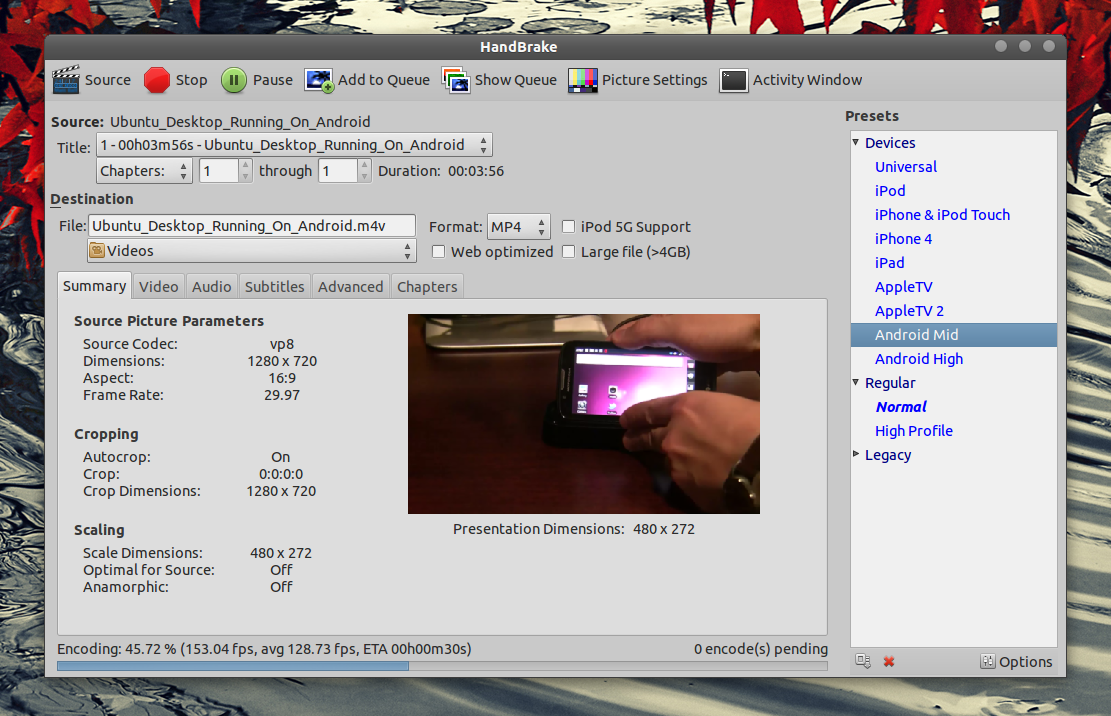
Task: Click the Stop toolbar label
Action: (x=191, y=80)
